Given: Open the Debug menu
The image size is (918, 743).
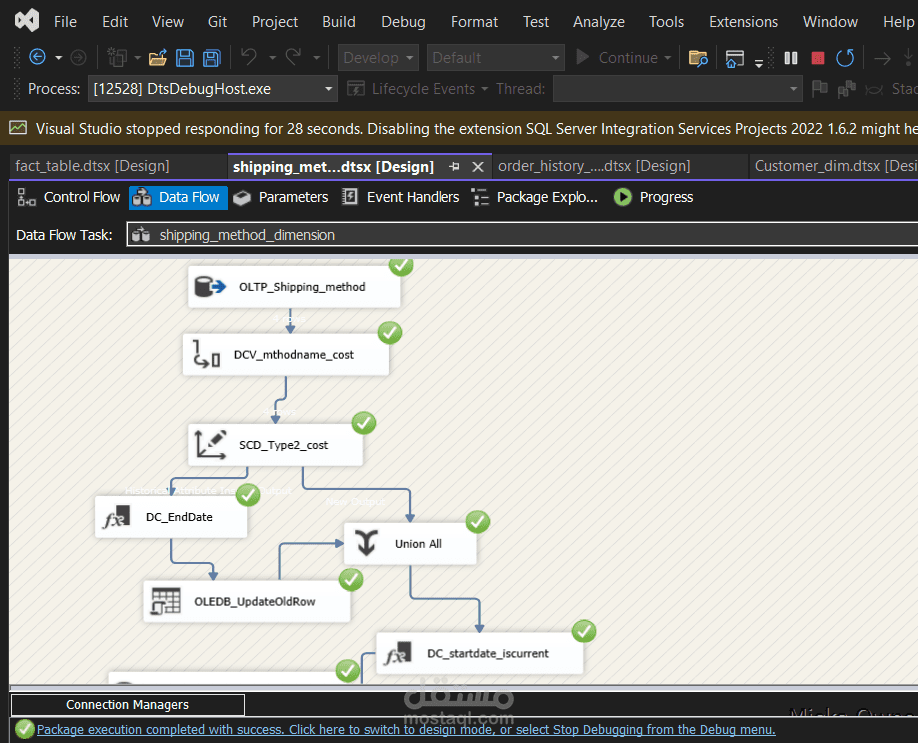Looking at the screenshot, I should (402, 21).
